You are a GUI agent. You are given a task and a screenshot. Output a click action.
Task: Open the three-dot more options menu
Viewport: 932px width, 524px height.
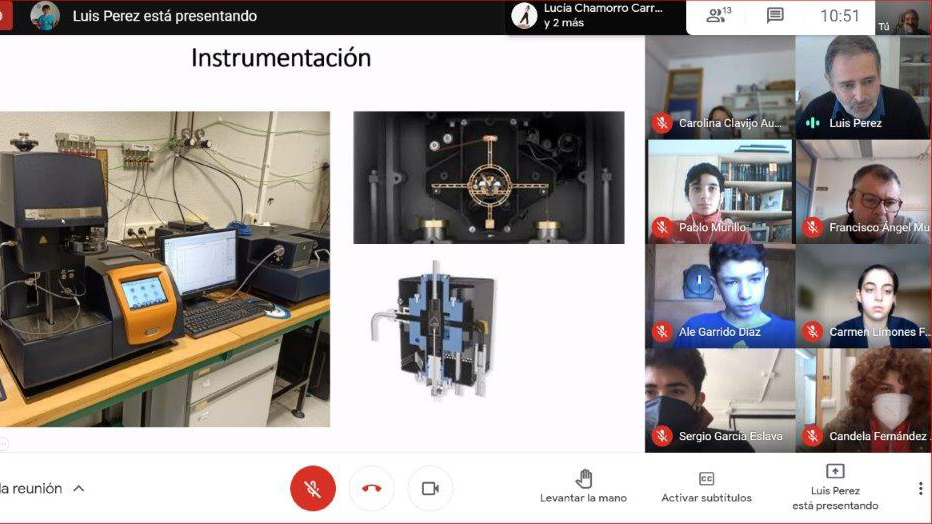click(x=920, y=488)
